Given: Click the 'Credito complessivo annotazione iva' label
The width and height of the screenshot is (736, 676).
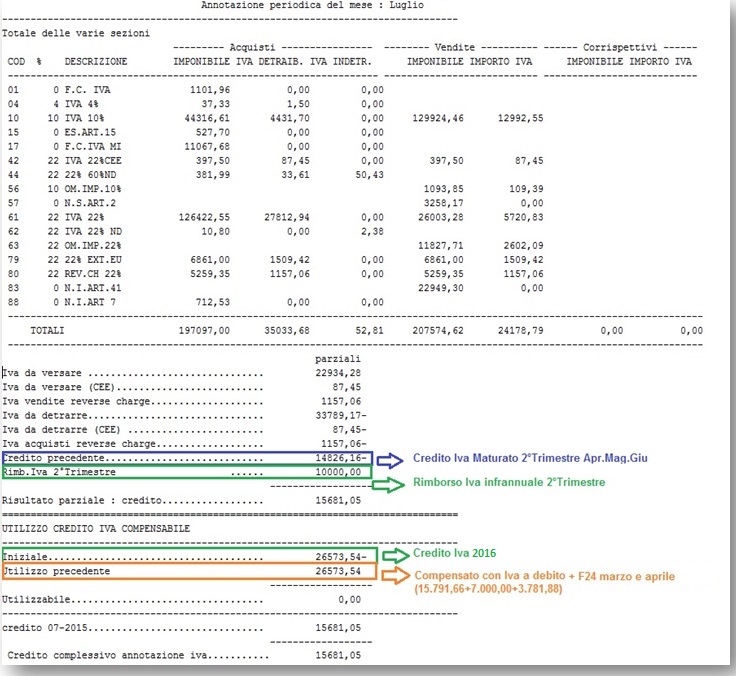Looking at the screenshot, I should coord(107,655).
